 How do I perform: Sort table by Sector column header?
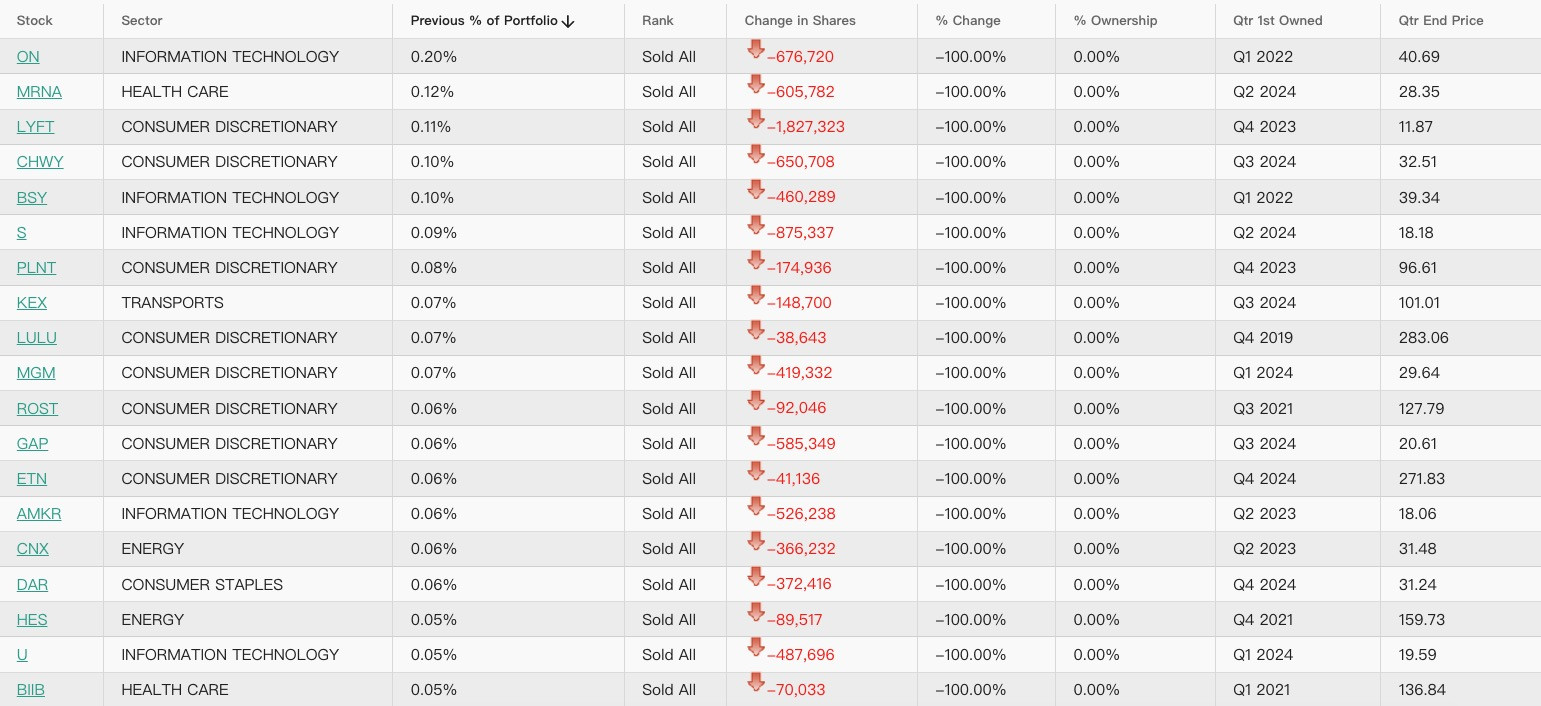click(142, 20)
